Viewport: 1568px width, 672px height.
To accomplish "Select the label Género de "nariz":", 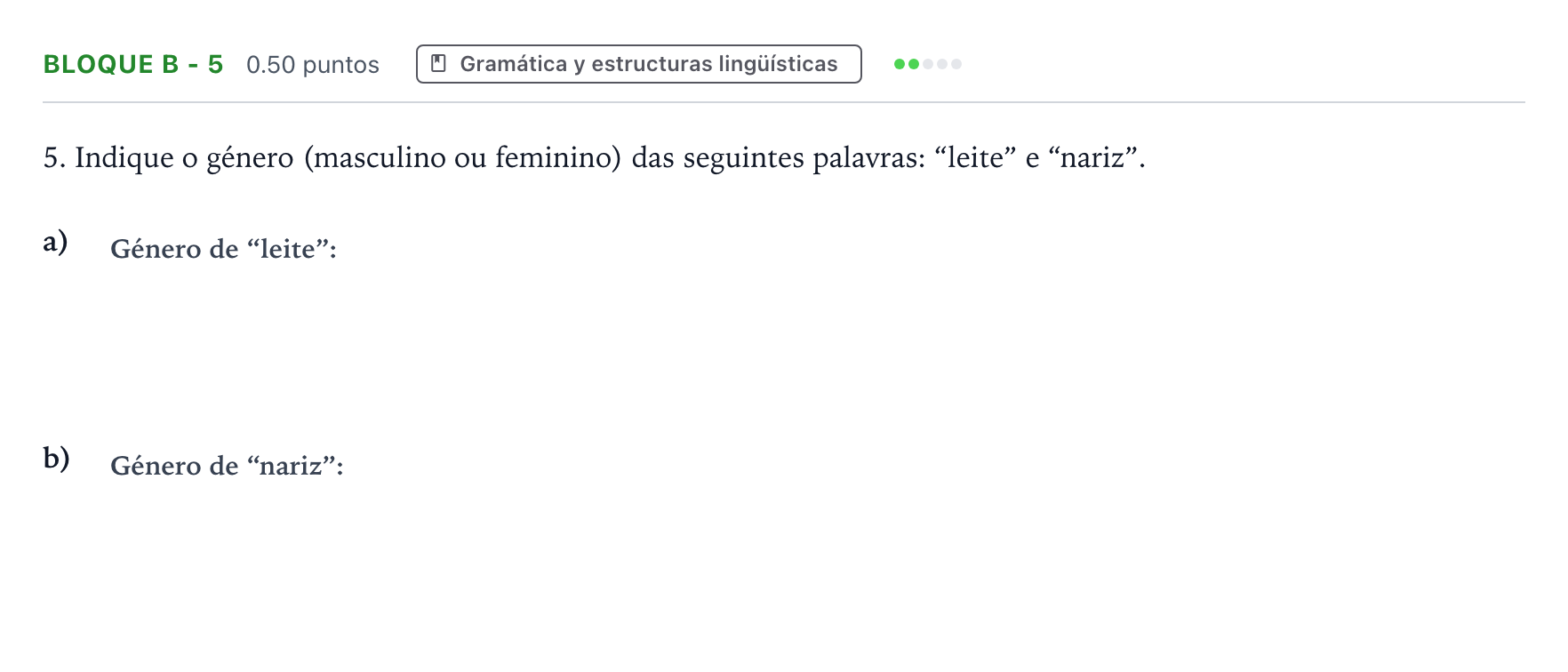I will [x=228, y=466].
